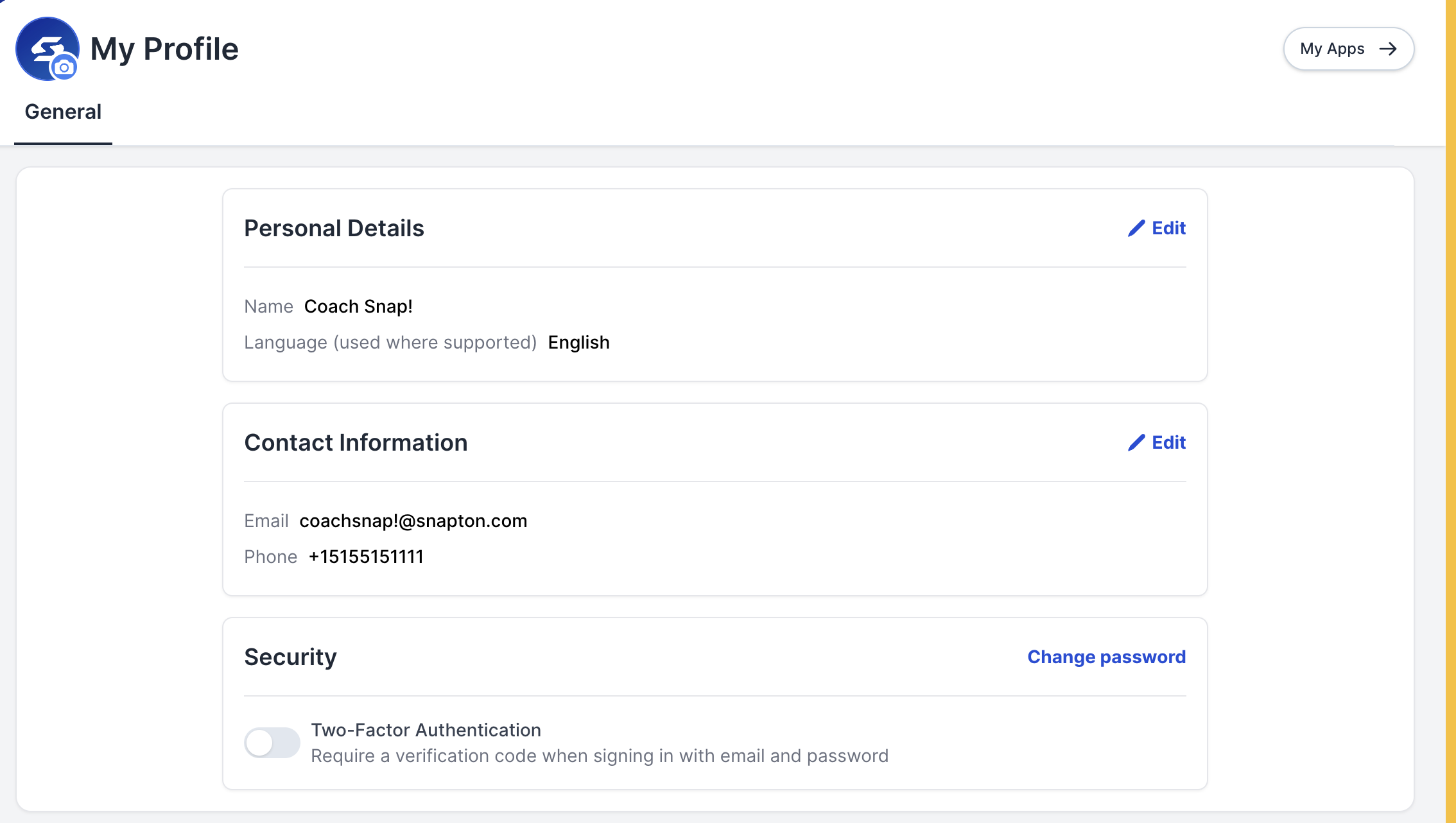The image size is (1456, 823).
Task: Edit the Contact Information section
Action: [x=1157, y=442]
